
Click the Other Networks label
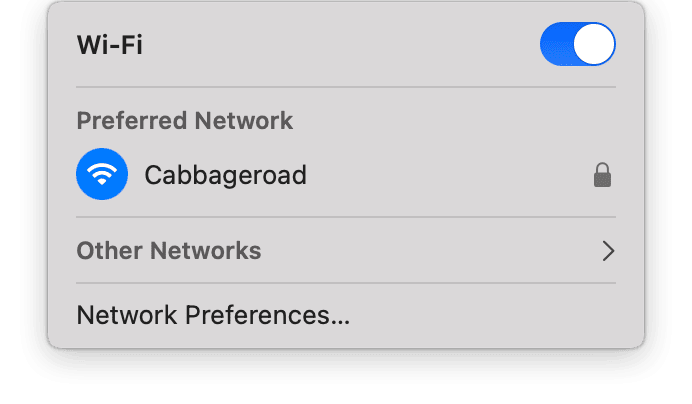pyautogui.click(x=169, y=251)
